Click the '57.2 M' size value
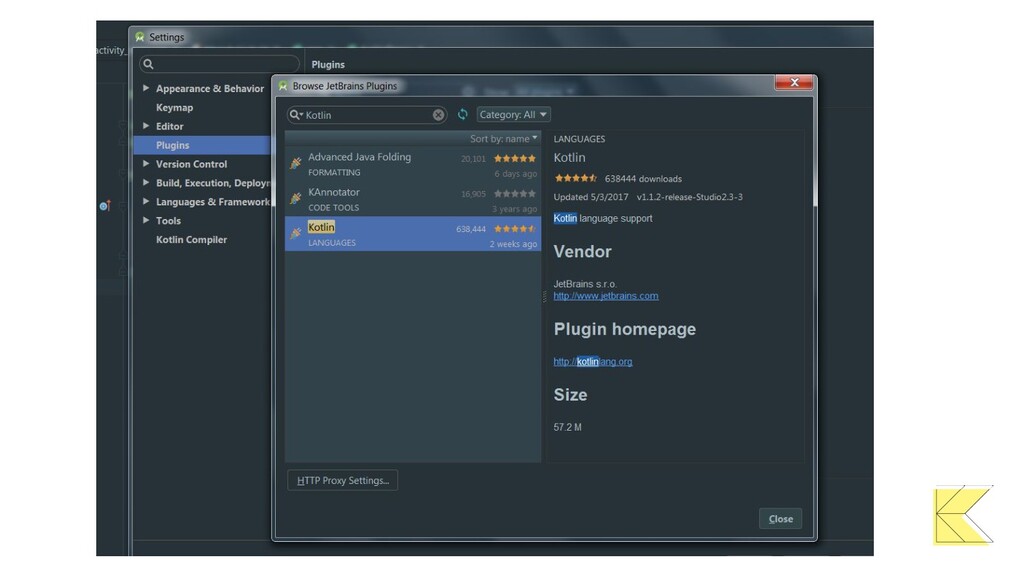 [x=568, y=427]
